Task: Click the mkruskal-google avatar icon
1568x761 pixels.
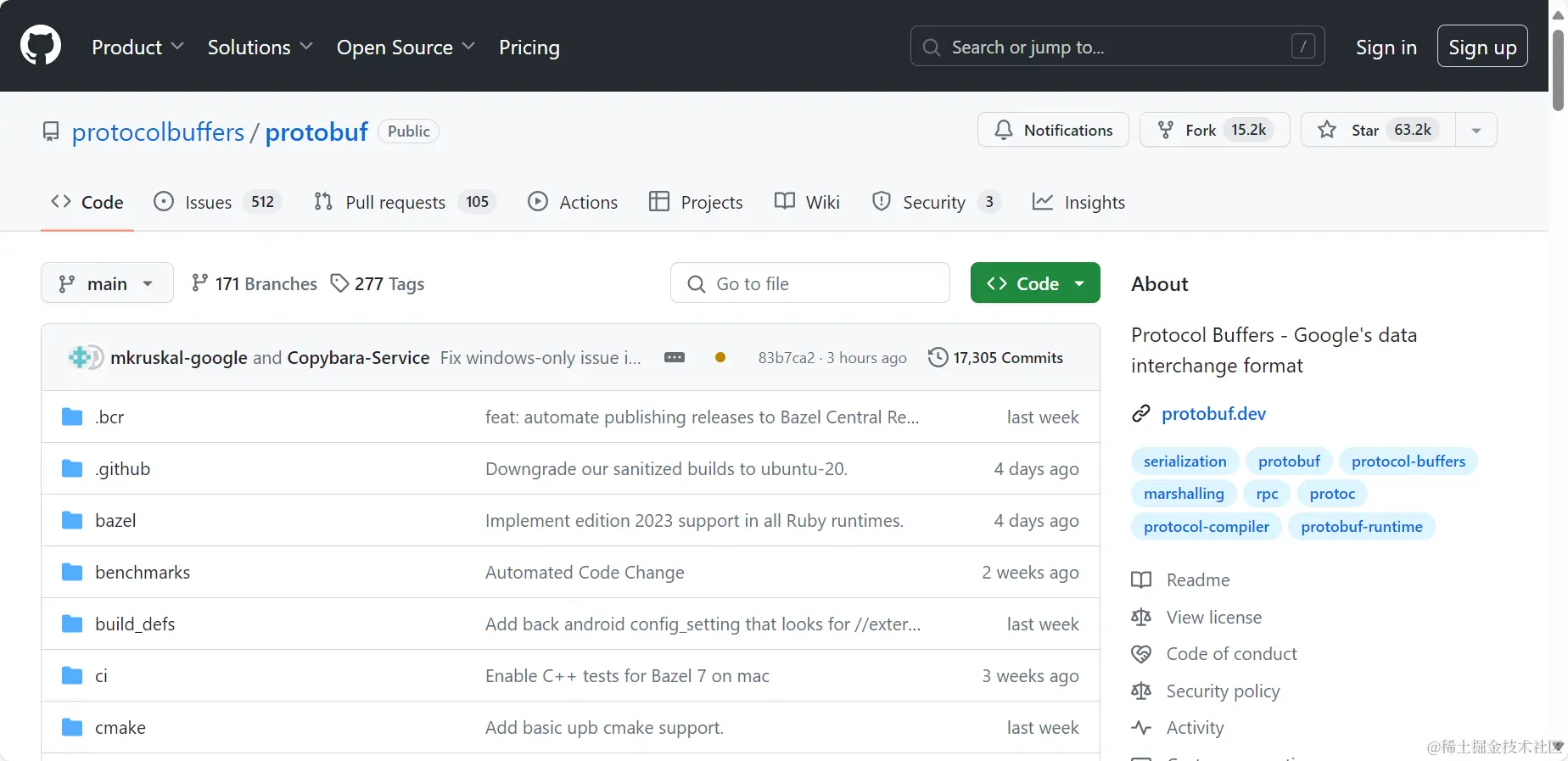Action: coord(81,357)
